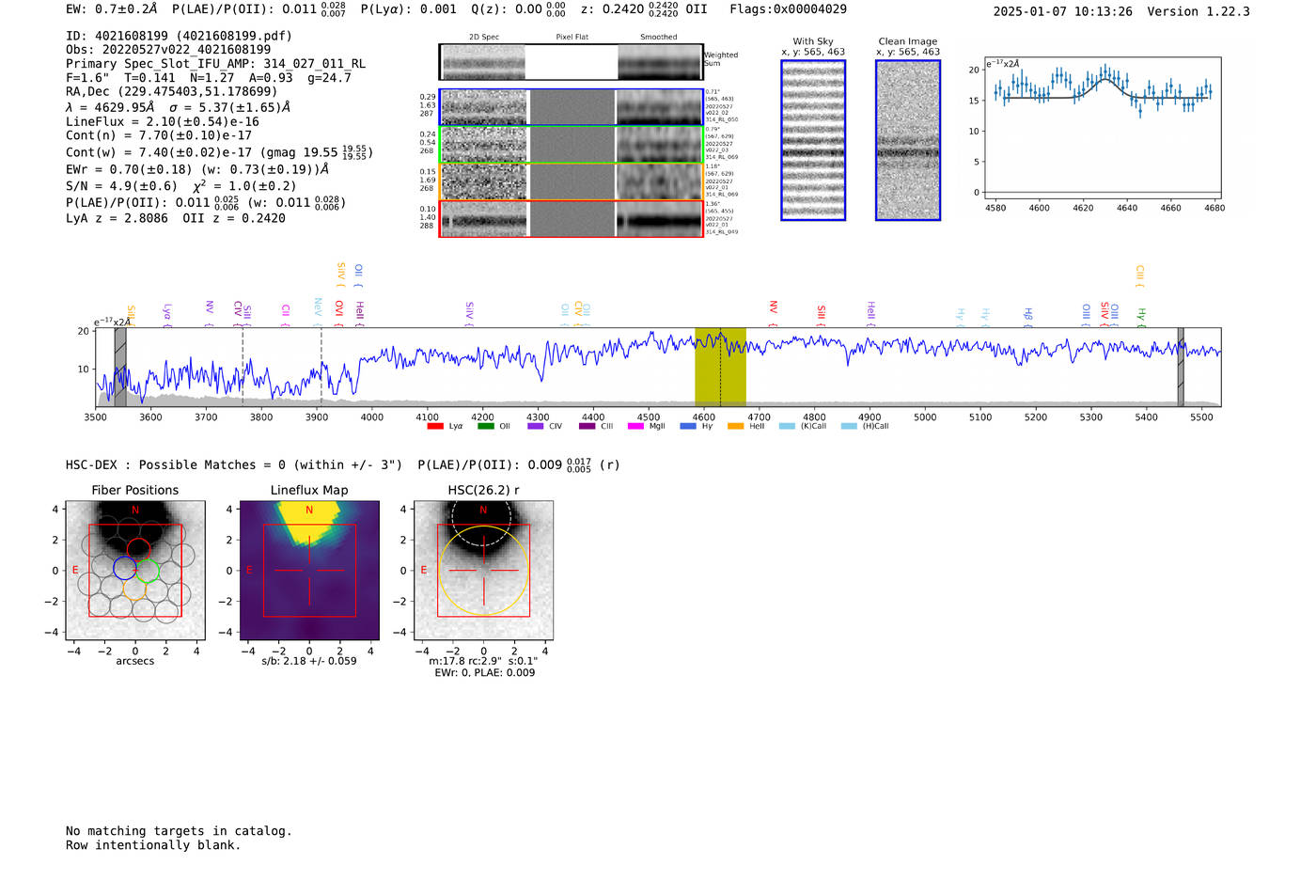
Task: Open the With Sky cutout image
Action: coord(813,140)
